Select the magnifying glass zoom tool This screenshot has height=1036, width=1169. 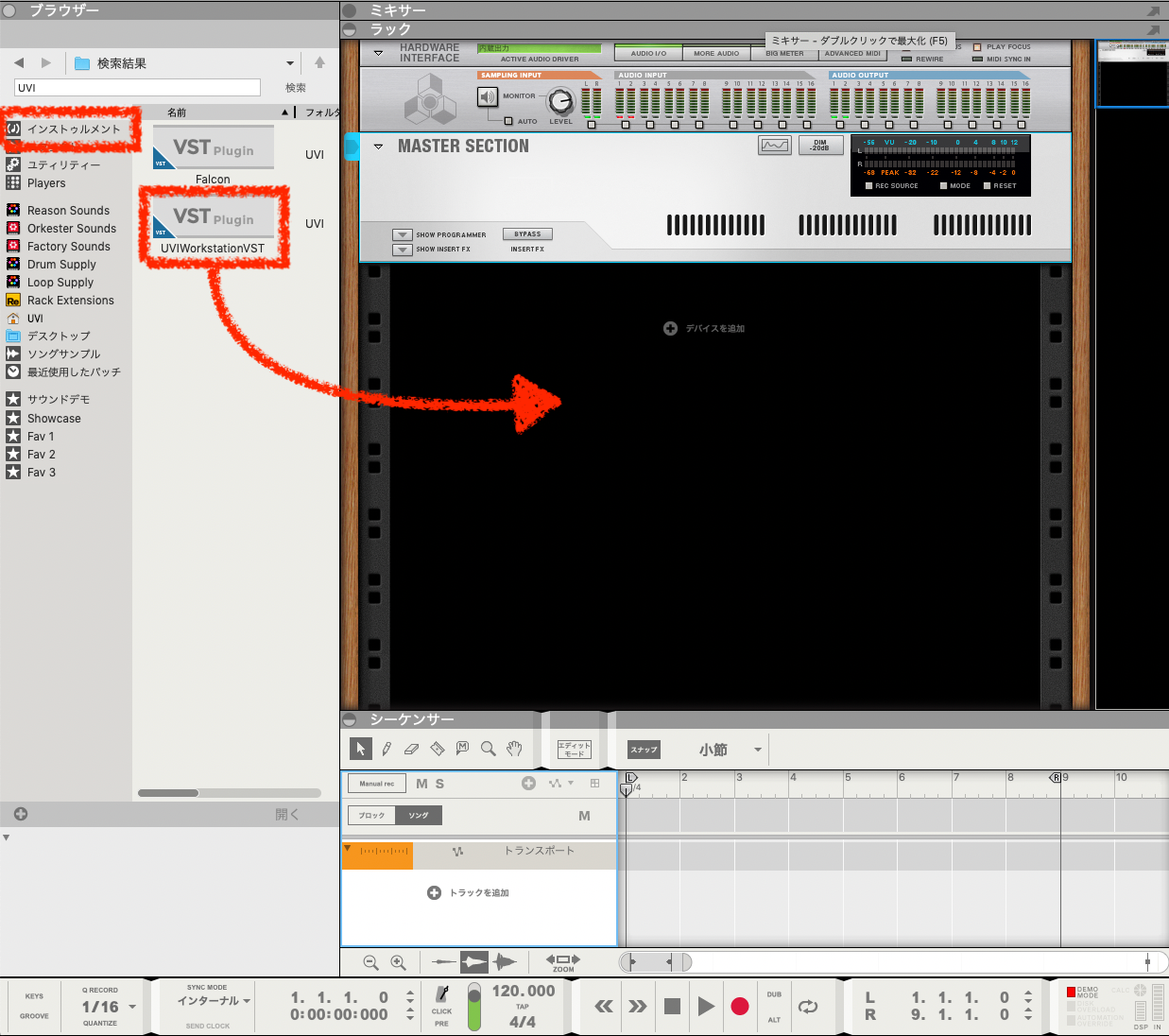pos(488,749)
